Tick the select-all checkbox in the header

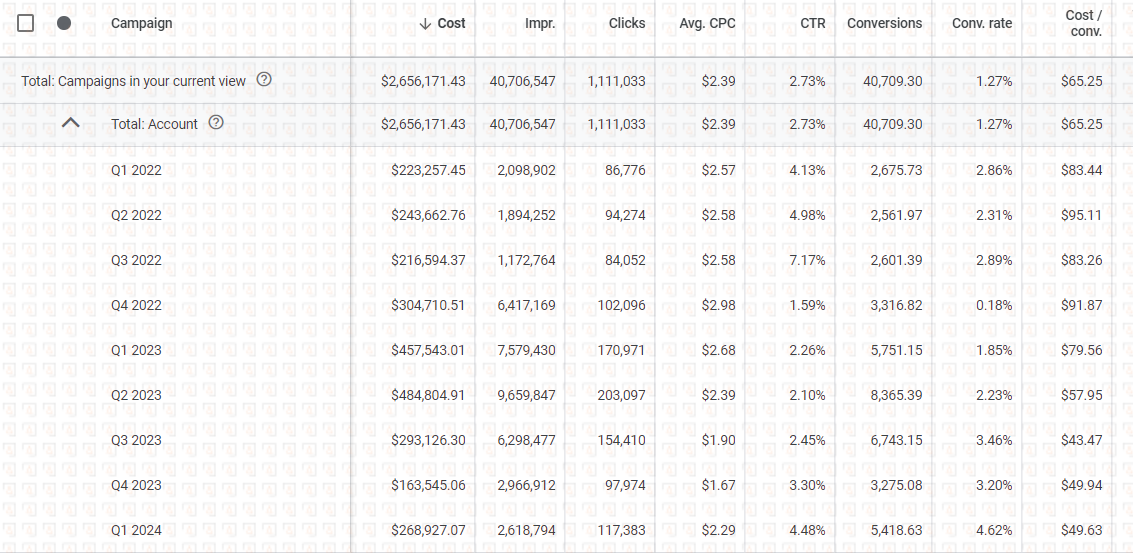click(x=26, y=23)
